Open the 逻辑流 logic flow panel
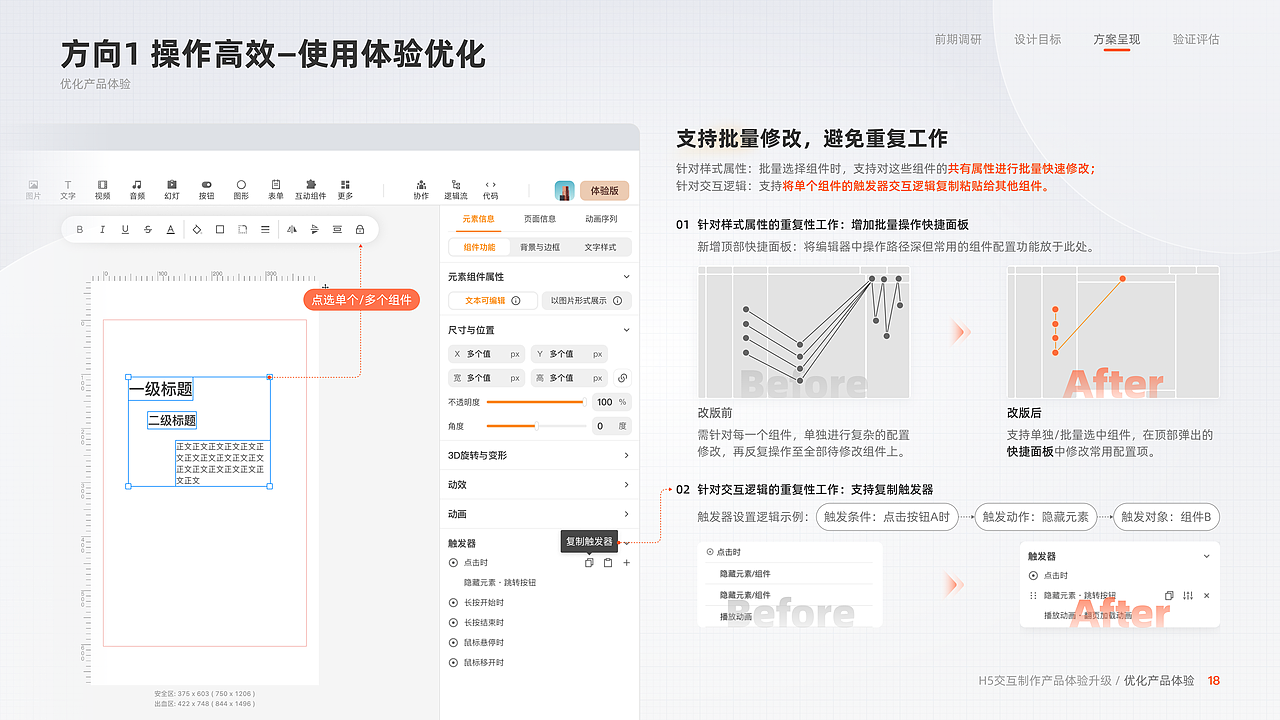Viewport: 1280px width, 720px height. [x=455, y=188]
